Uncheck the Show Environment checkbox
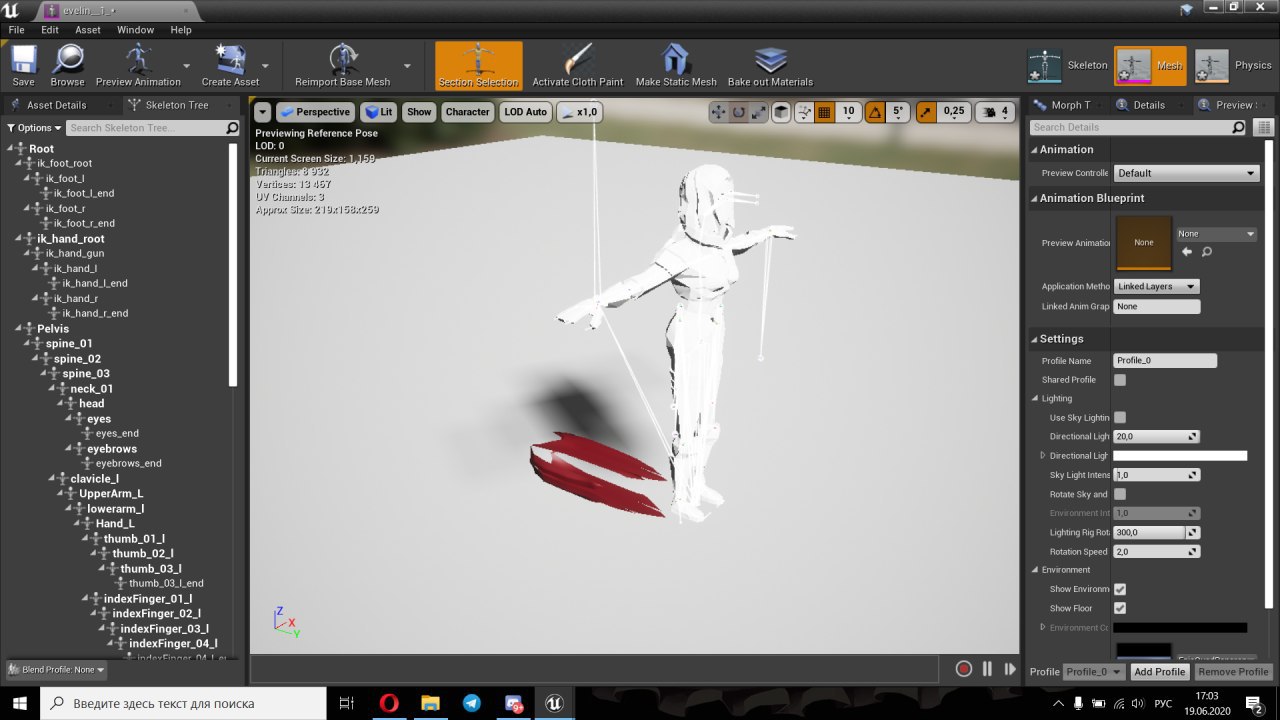 click(1120, 589)
